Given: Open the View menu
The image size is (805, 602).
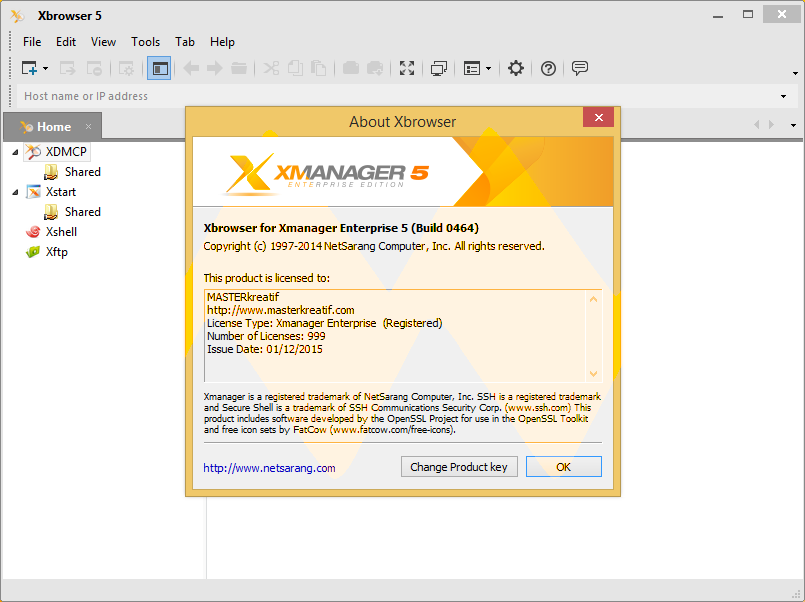Looking at the screenshot, I should click(x=103, y=42).
